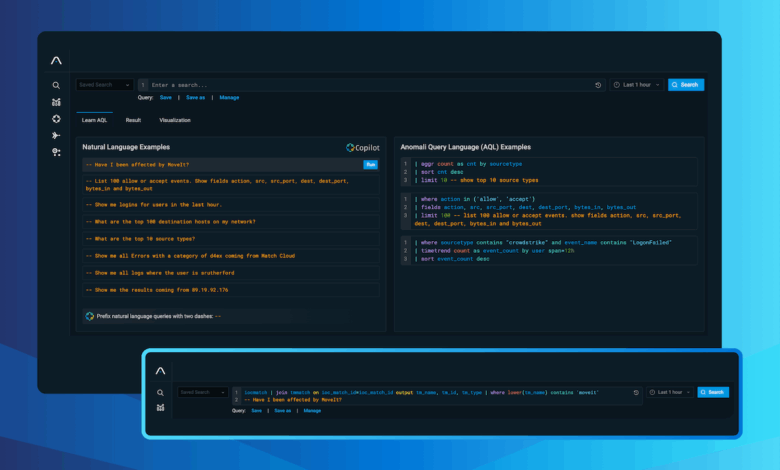Switch to the Learn AQL tab
The height and width of the screenshot is (470, 780).
(95, 120)
